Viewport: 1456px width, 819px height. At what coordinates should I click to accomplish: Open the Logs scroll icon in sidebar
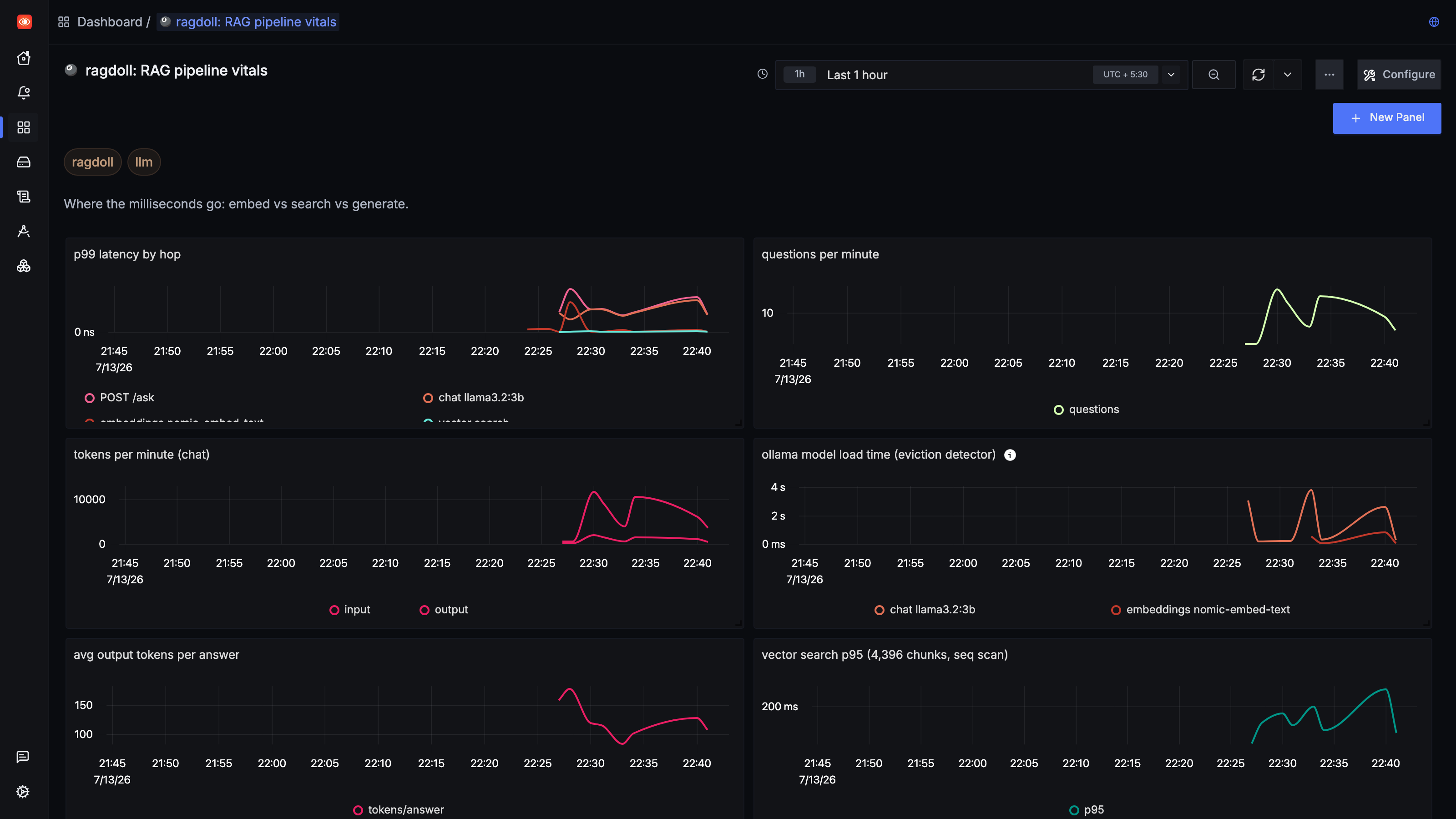[24, 197]
